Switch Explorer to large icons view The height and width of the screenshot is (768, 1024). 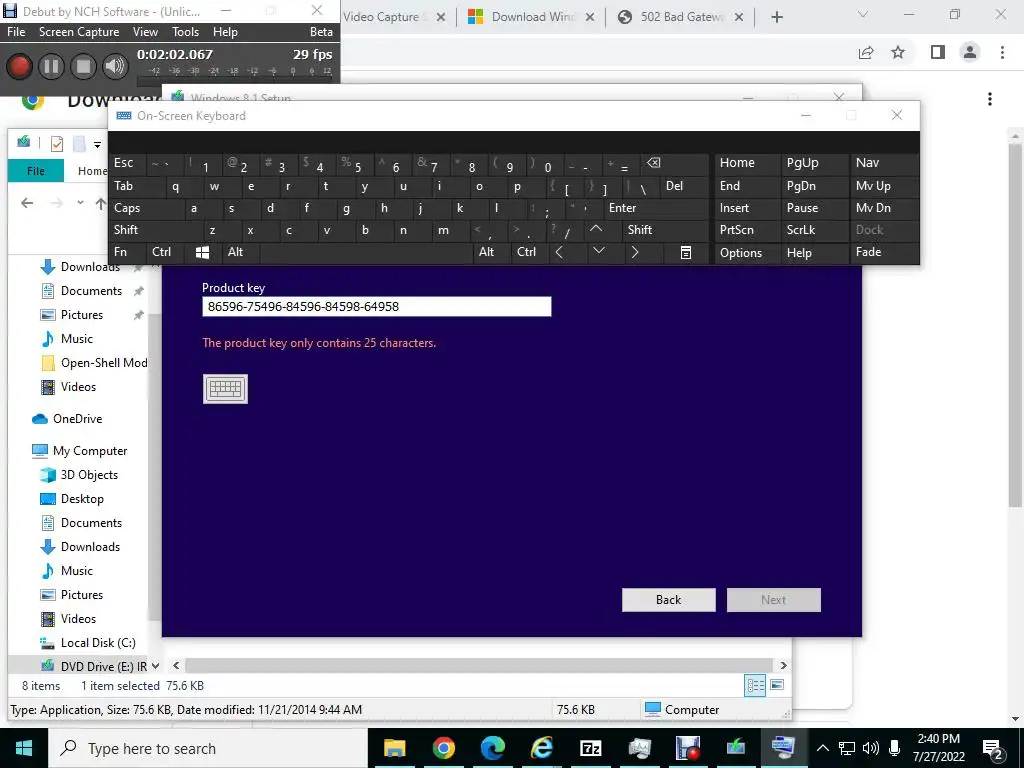click(x=776, y=685)
